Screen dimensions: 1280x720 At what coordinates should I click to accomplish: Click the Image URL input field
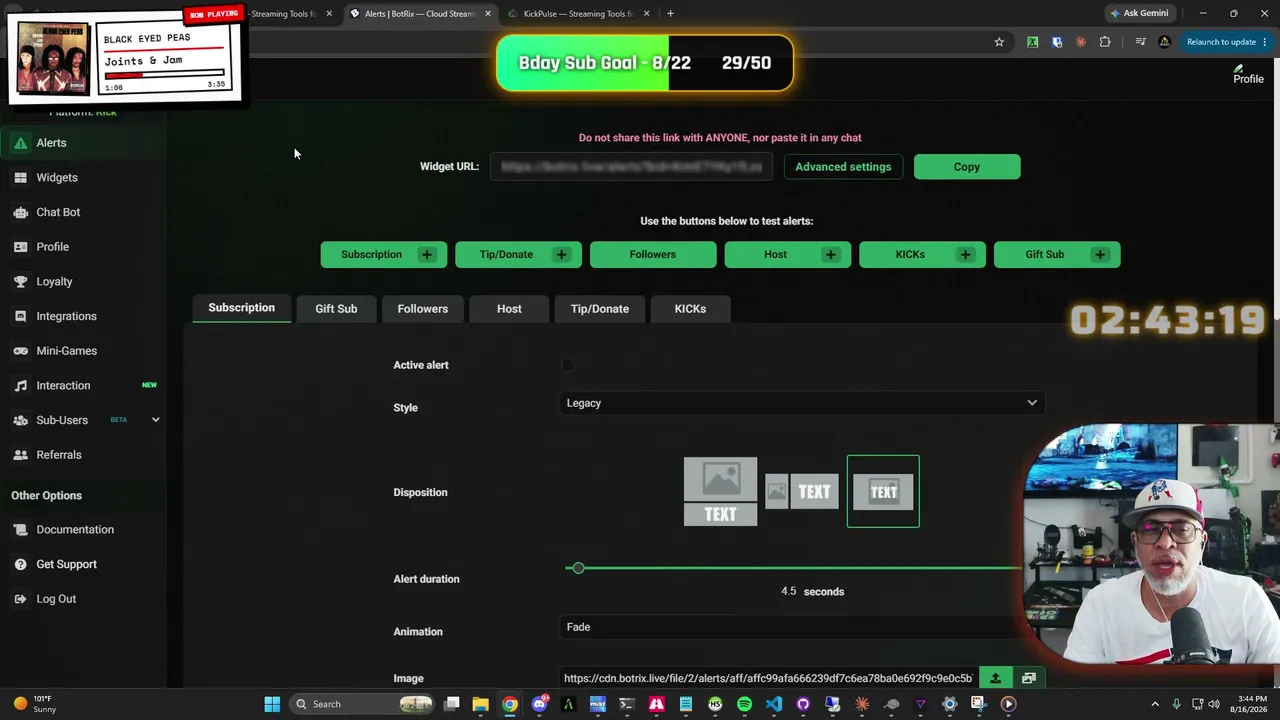coord(768,678)
